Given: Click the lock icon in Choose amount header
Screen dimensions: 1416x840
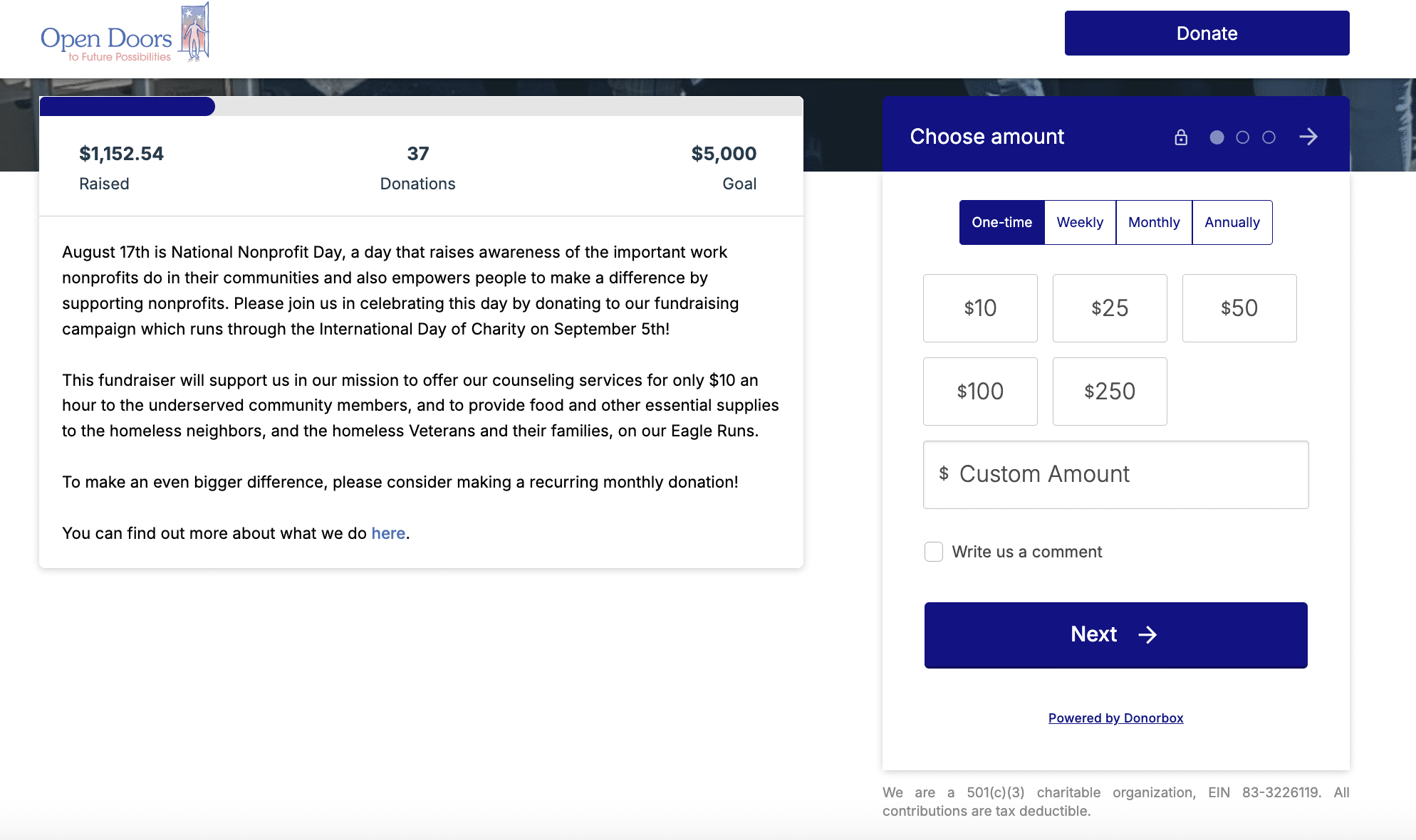Looking at the screenshot, I should click(x=1181, y=137).
